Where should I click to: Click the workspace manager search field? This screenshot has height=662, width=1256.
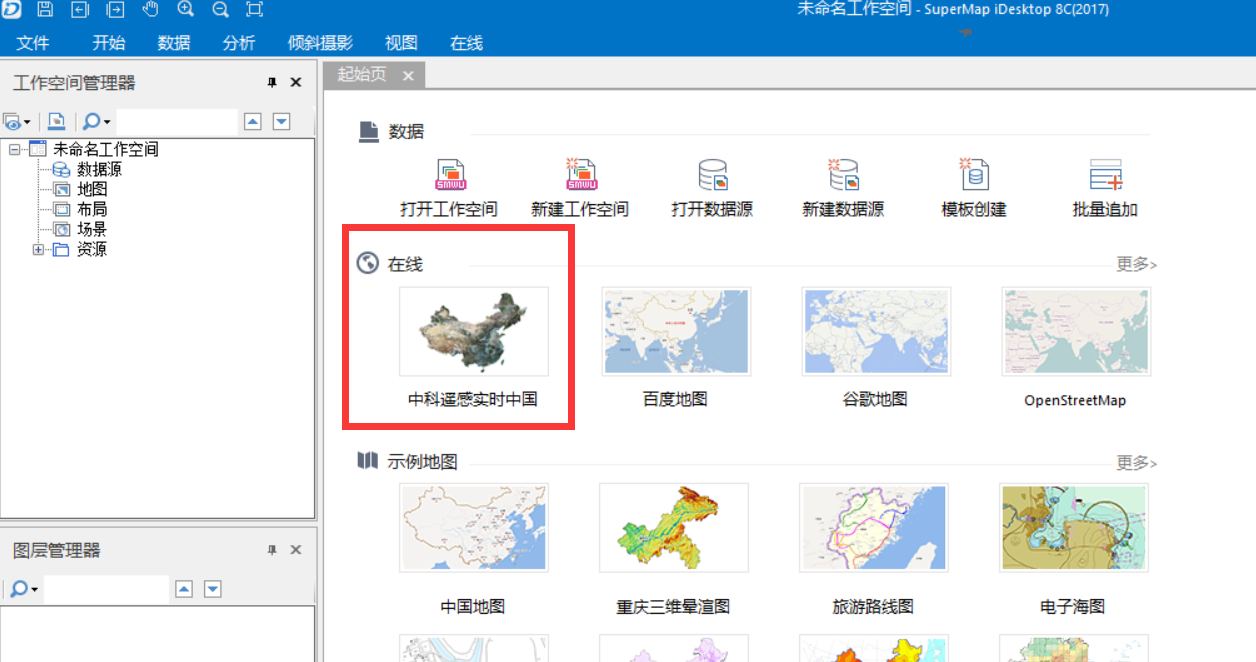tap(177, 122)
